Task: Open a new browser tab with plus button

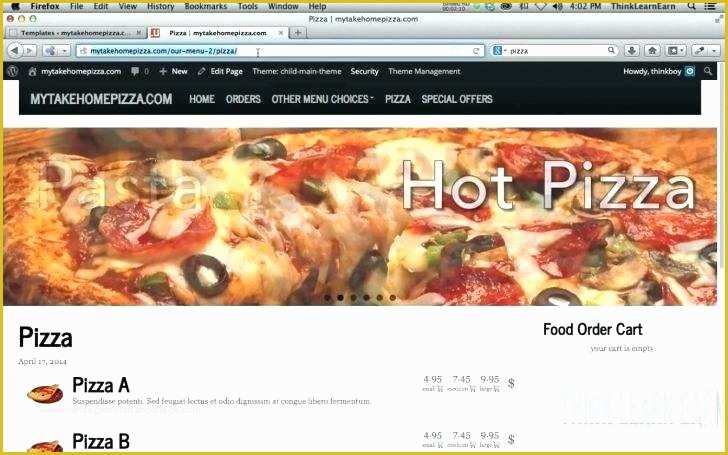Action: click(x=298, y=32)
